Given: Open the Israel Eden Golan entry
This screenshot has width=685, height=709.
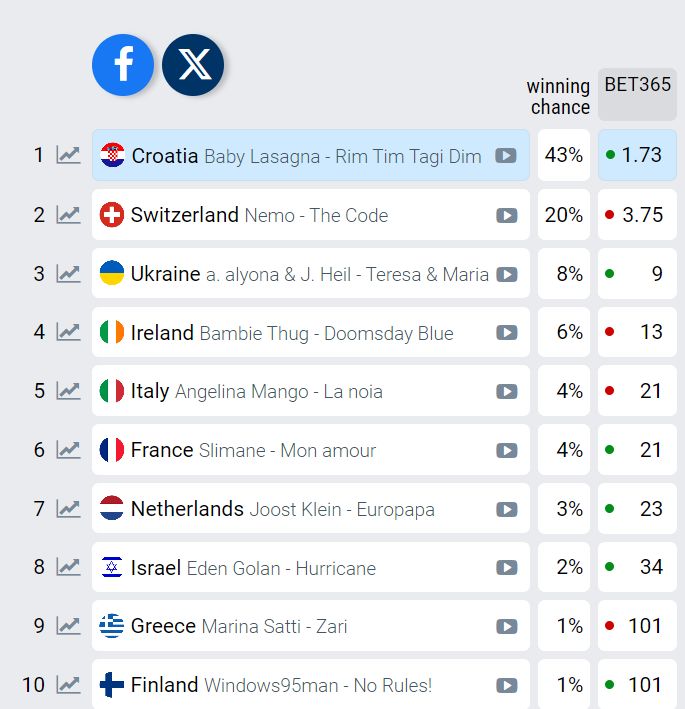Looking at the screenshot, I should click(311, 567).
